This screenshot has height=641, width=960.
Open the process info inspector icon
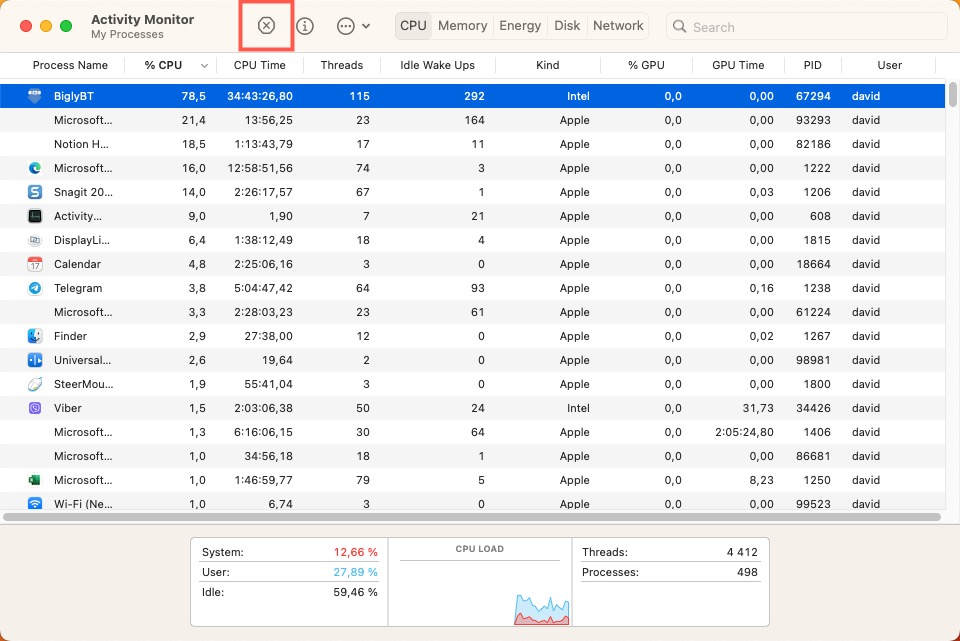click(306, 26)
